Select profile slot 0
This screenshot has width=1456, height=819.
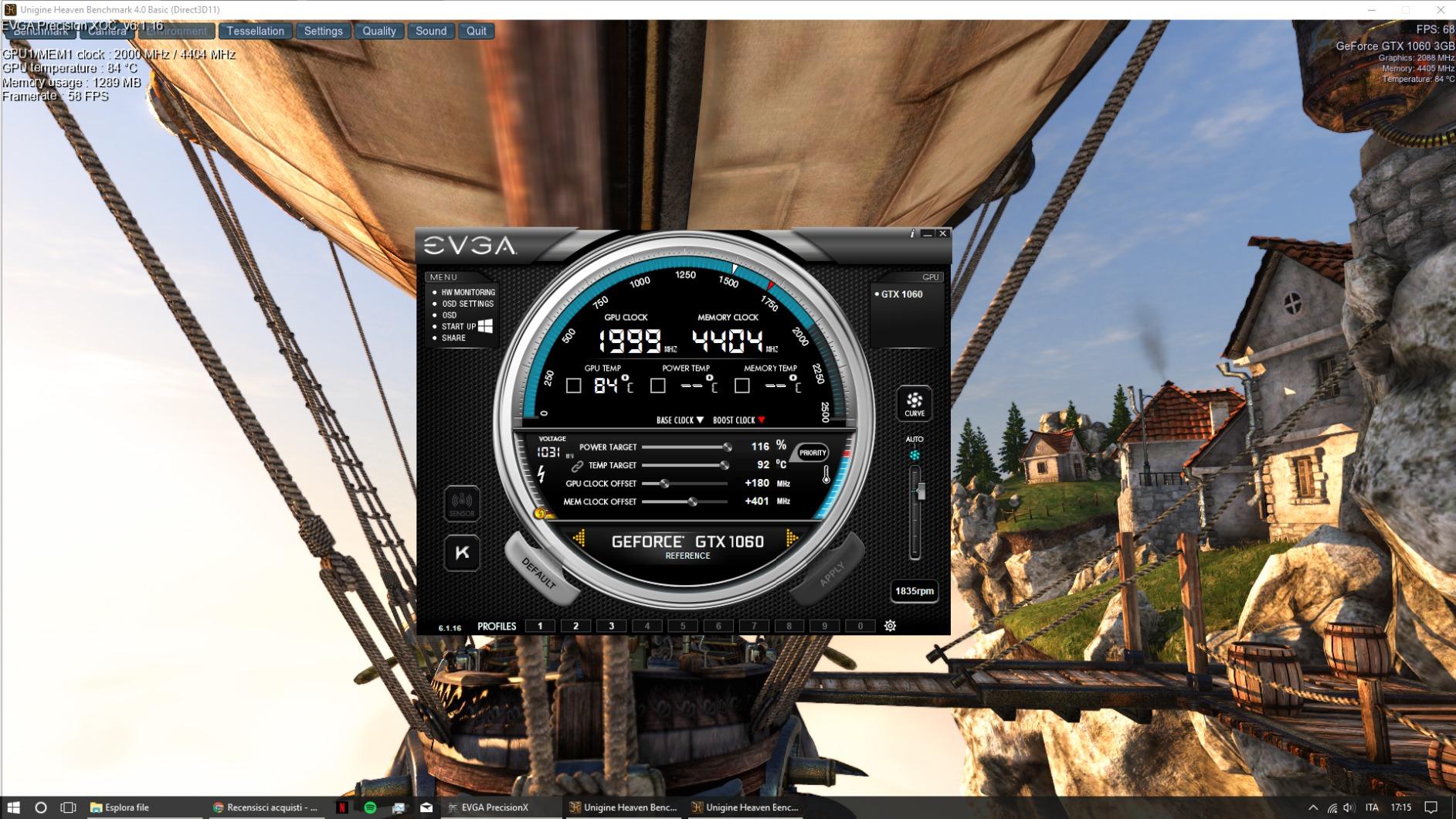(860, 626)
